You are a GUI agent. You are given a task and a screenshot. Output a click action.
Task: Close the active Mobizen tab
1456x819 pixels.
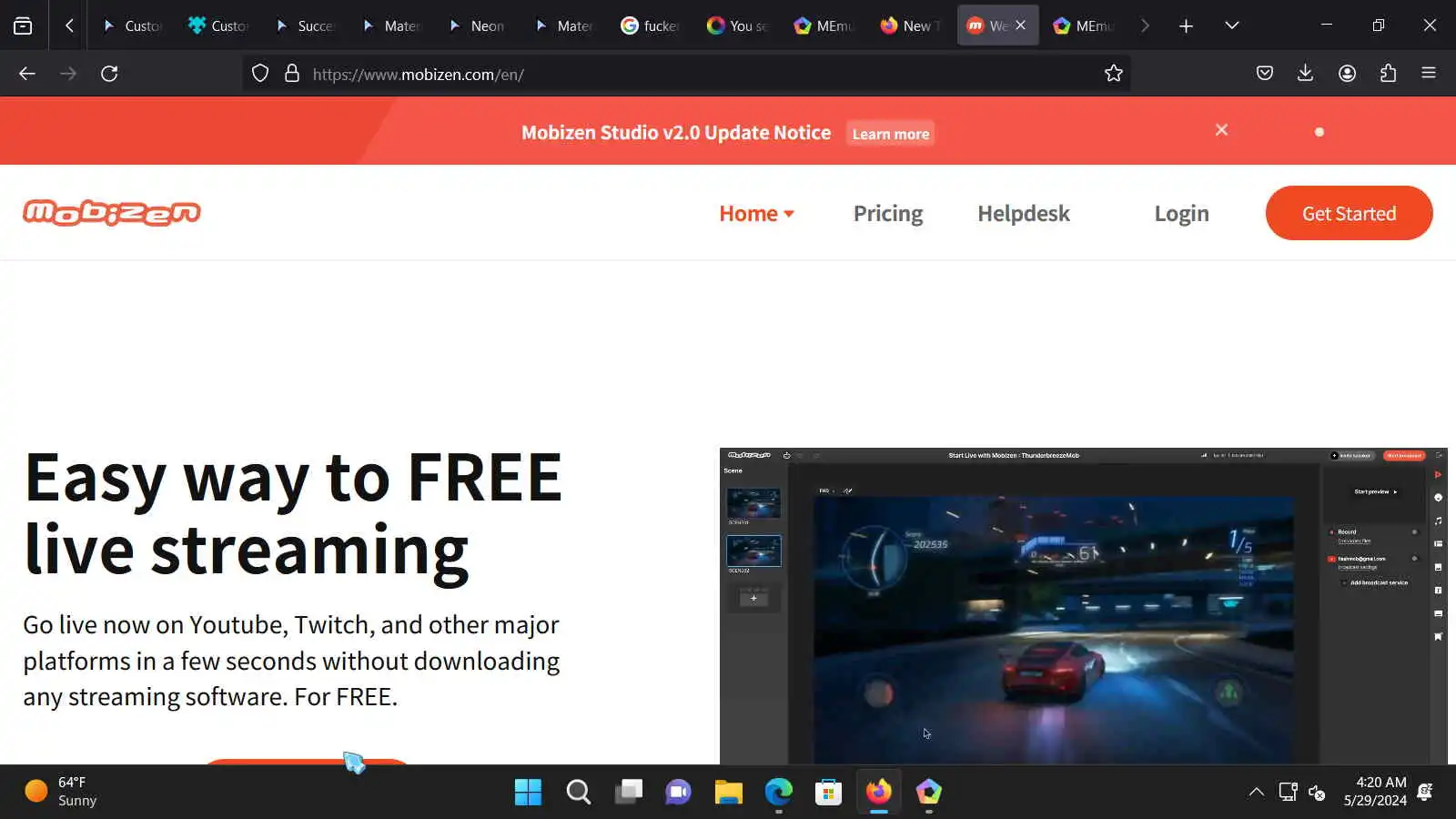point(1021,25)
